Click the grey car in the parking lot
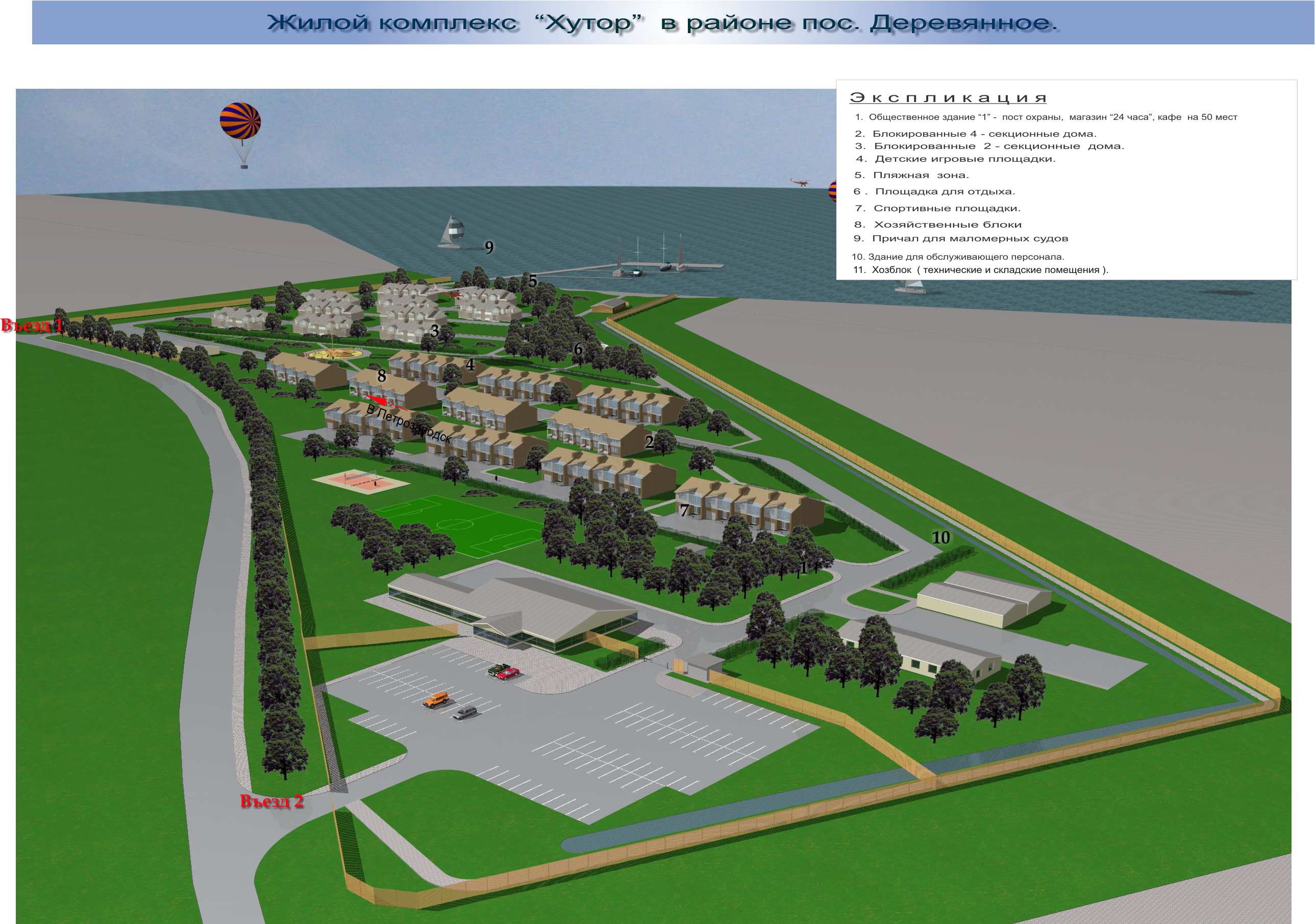The height and width of the screenshot is (924, 1315). click(465, 713)
